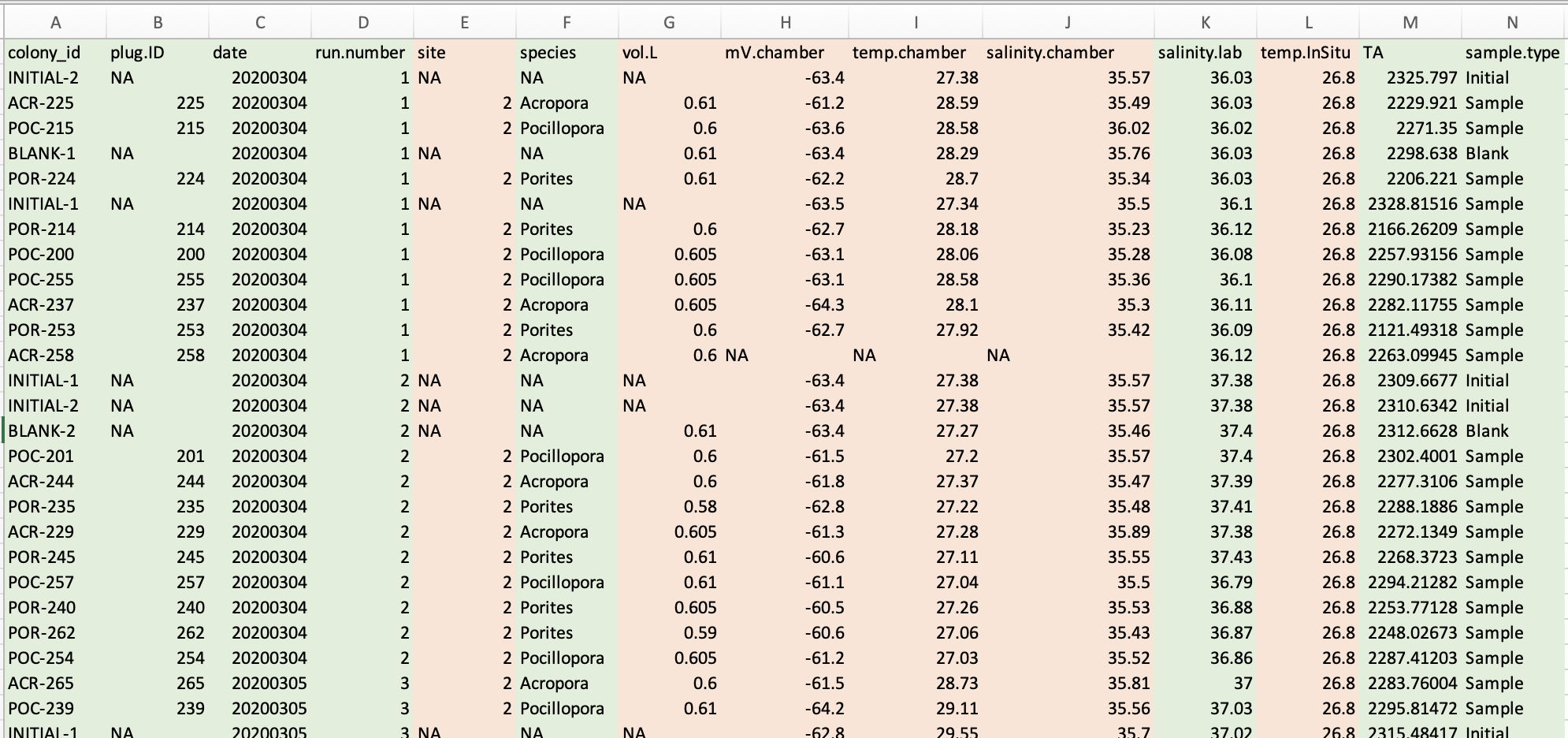Click the temp.chamber header cell

click(x=916, y=53)
